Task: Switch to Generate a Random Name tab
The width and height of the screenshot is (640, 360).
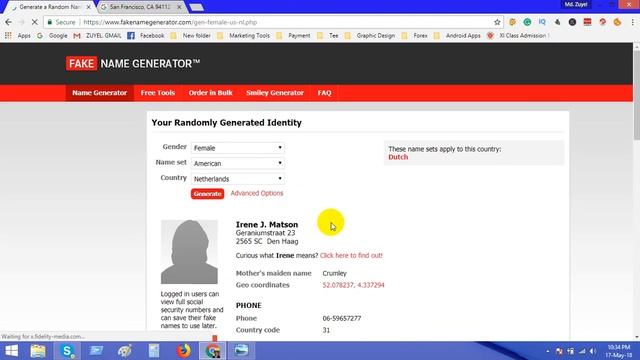Action: point(49,7)
